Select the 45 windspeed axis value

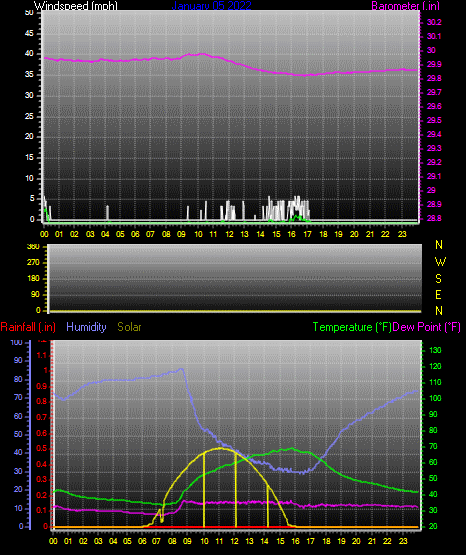(x=29, y=34)
